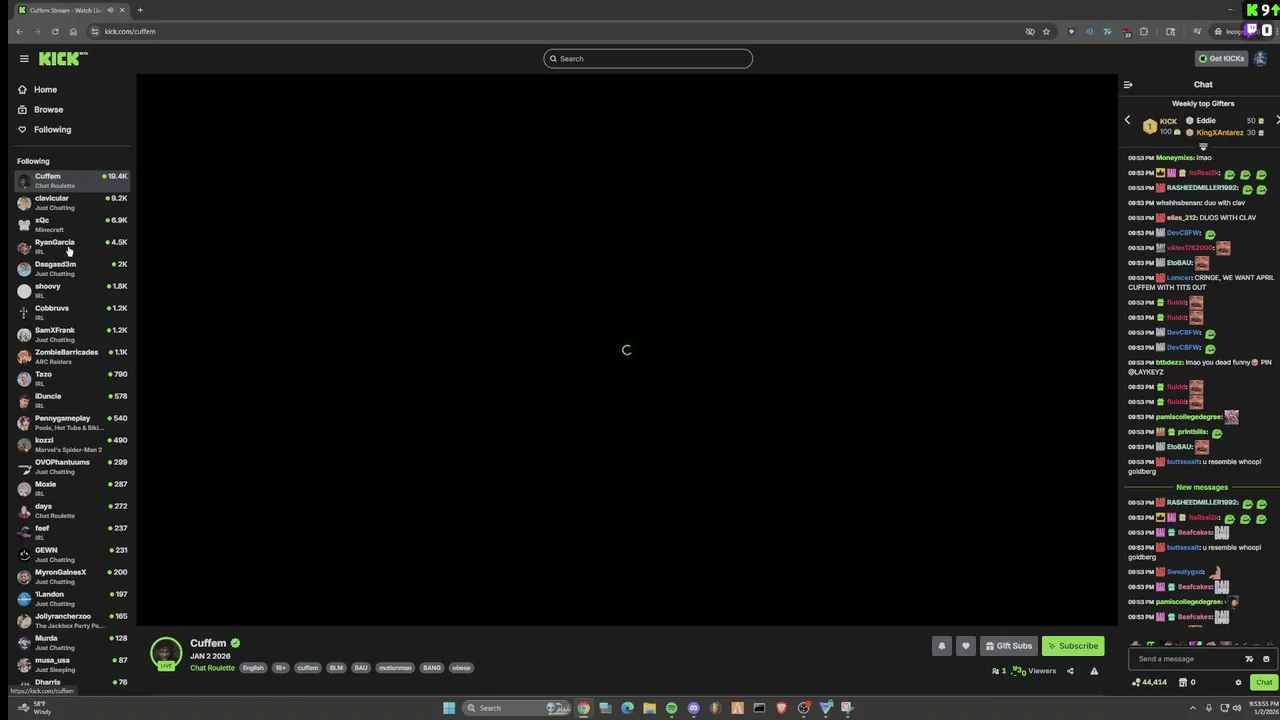Open the hamburger sidebar menu
1280x720 pixels.
pos(24,59)
